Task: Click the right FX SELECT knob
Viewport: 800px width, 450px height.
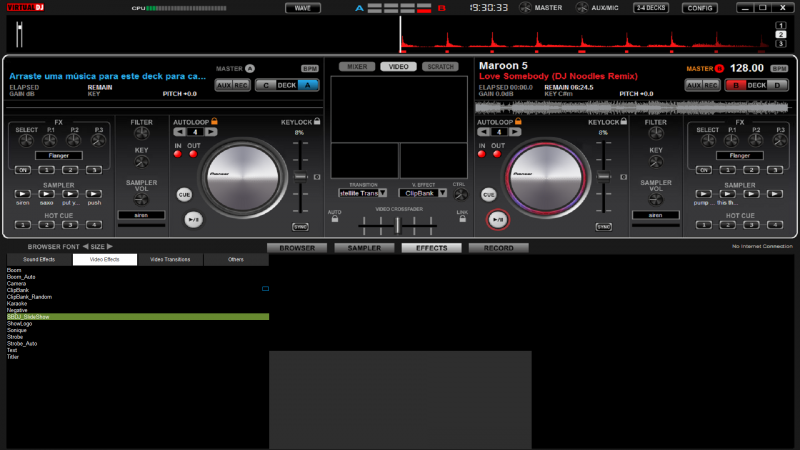Action: [x=708, y=140]
